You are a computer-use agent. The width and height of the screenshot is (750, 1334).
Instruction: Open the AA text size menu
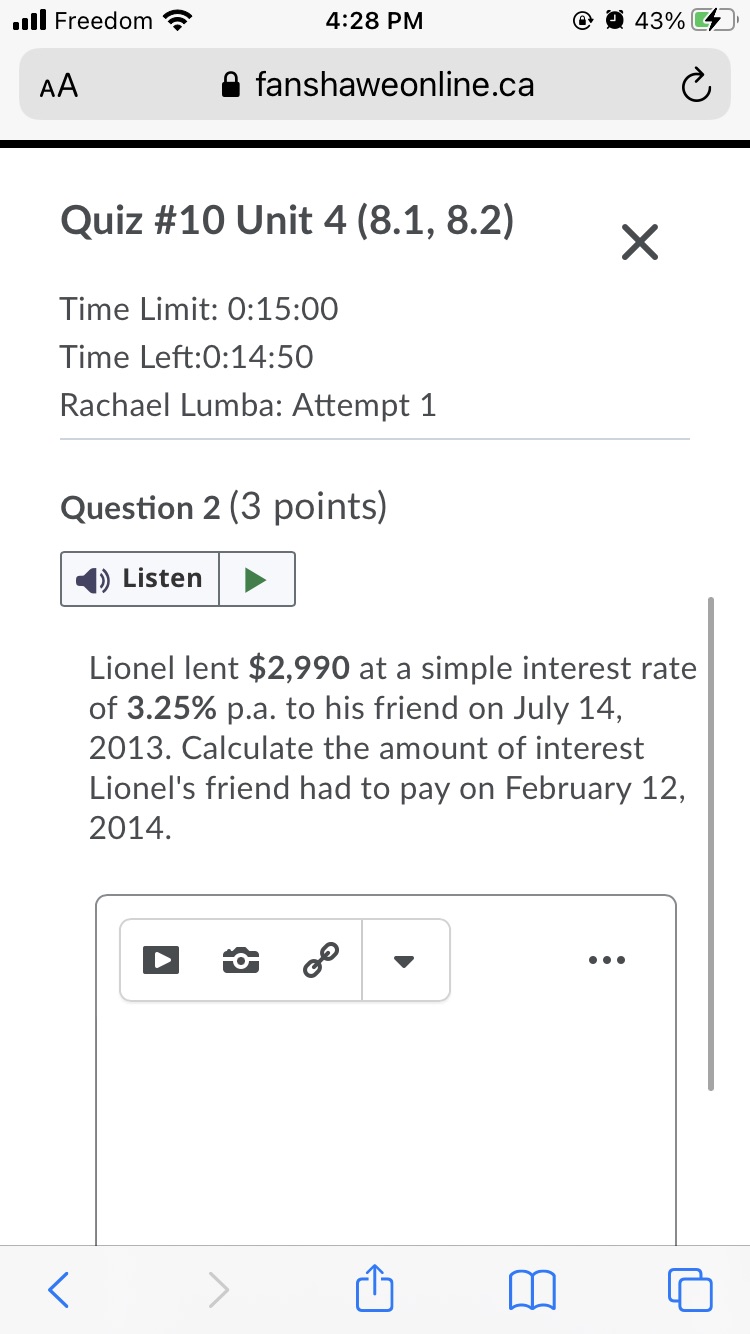click(x=59, y=87)
